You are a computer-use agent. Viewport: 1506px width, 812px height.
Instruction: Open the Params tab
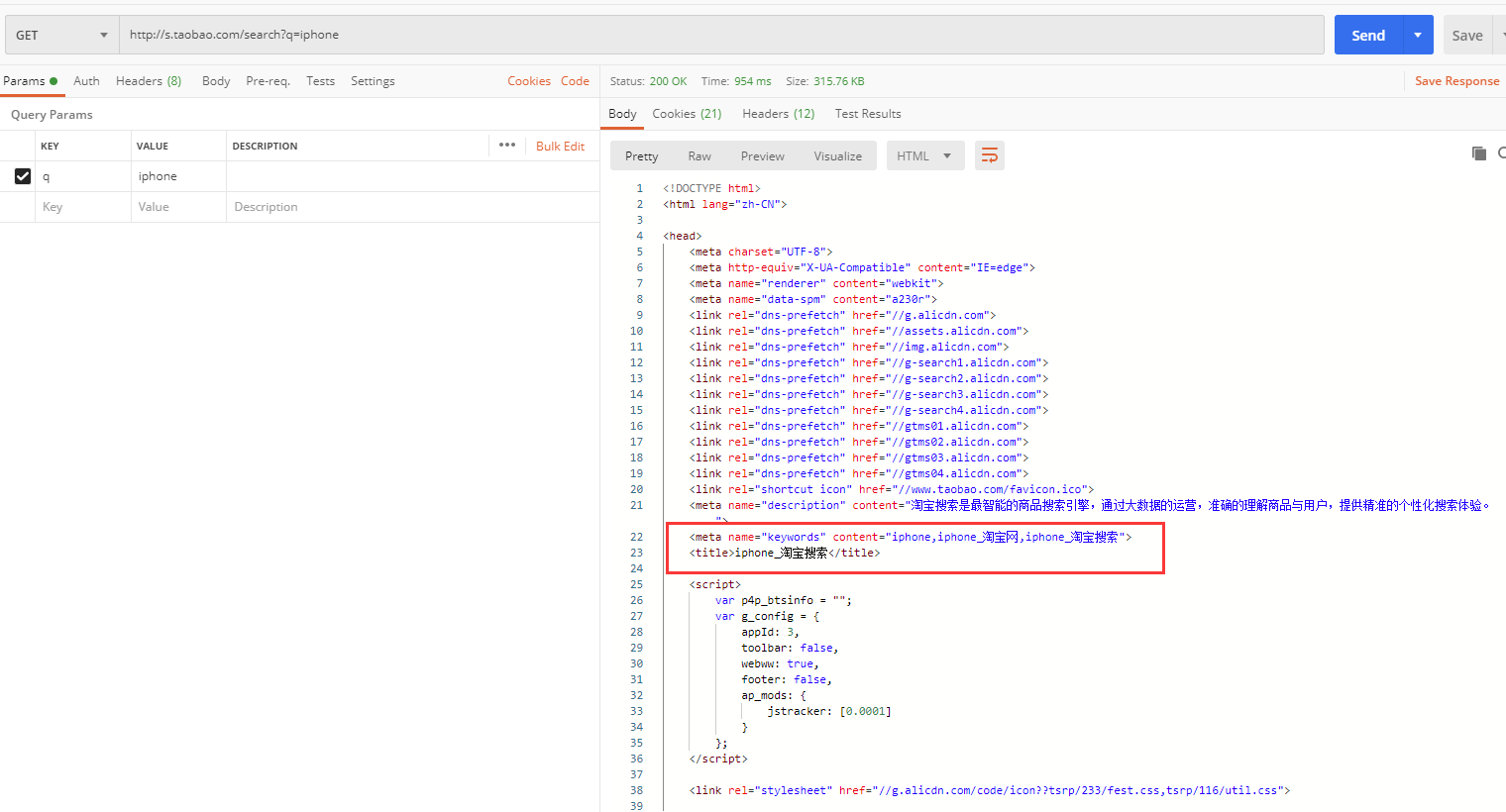30,81
